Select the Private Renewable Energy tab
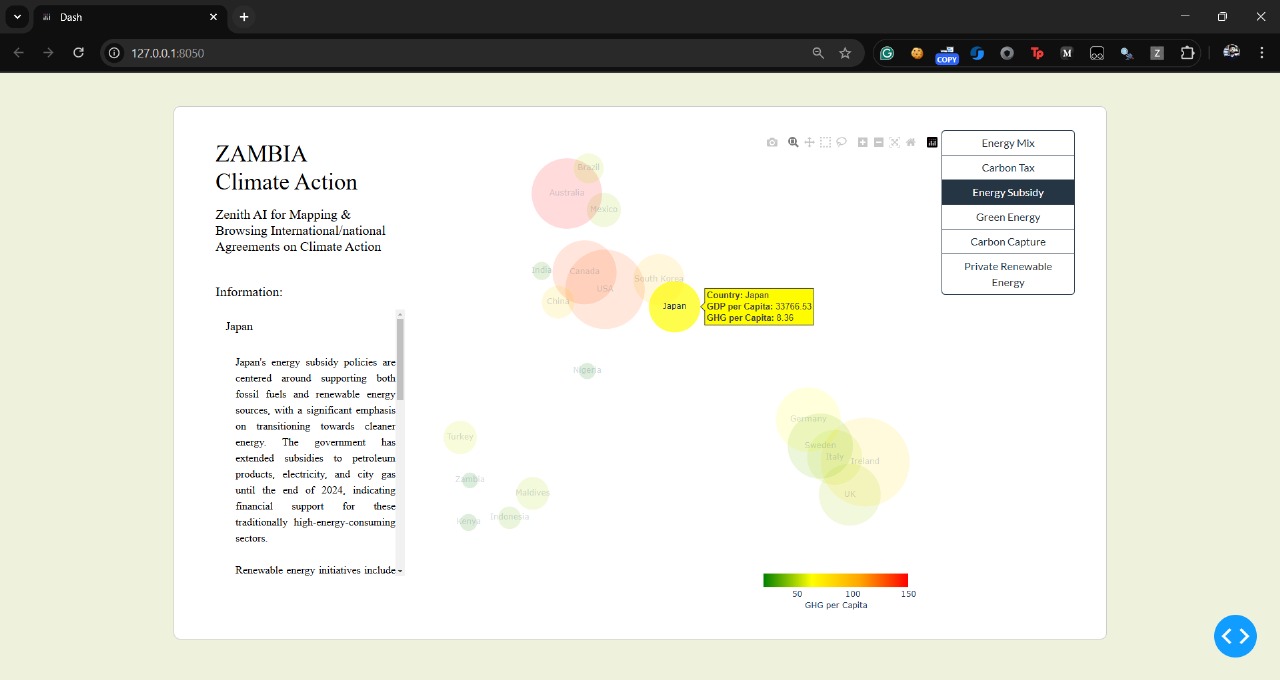Image resolution: width=1280 pixels, height=680 pixels. coord(1007,274)
